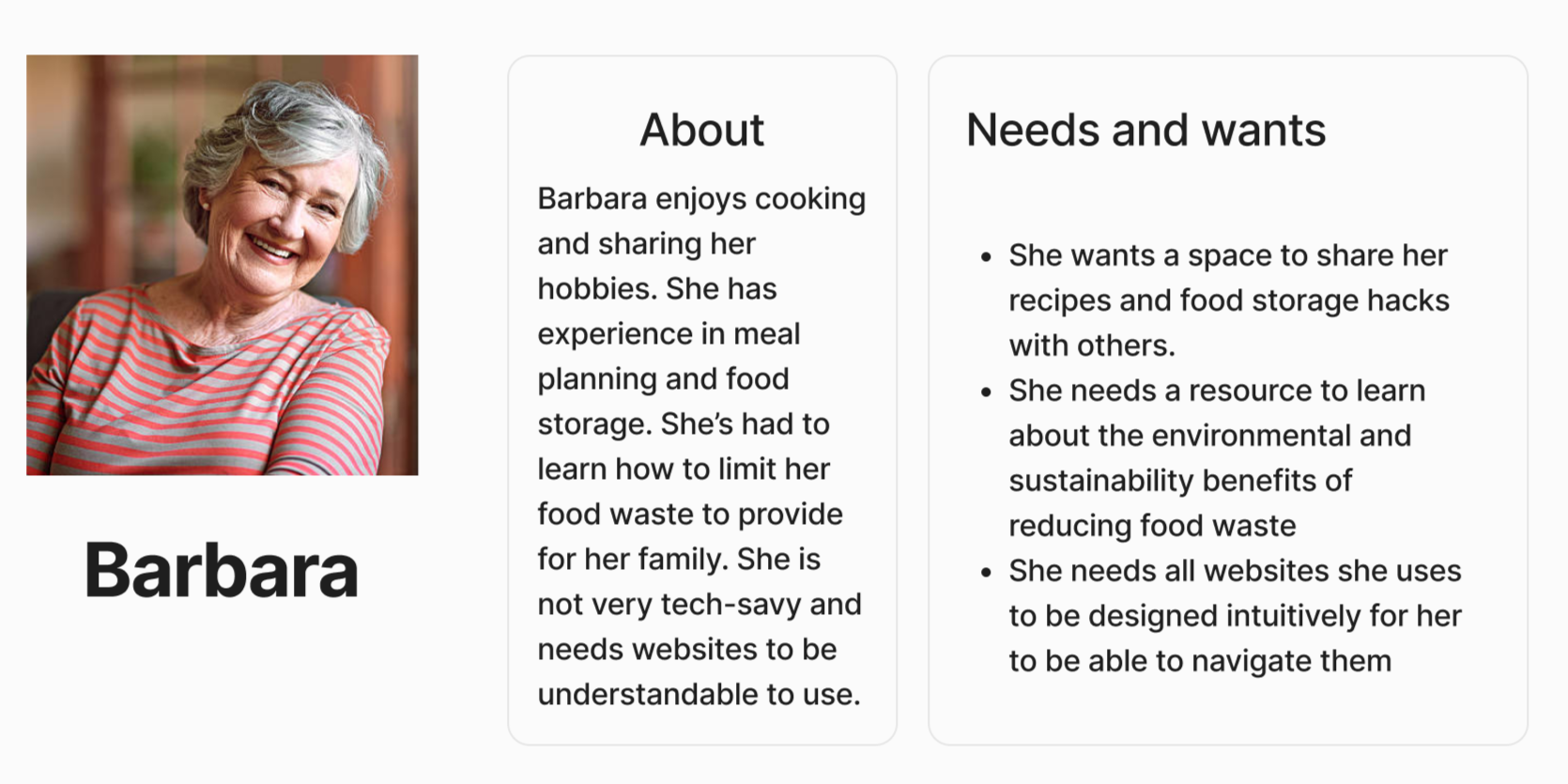Click the text "experience in meal"
Viewport: 1568px width, 784px height.
pos(669,334)
